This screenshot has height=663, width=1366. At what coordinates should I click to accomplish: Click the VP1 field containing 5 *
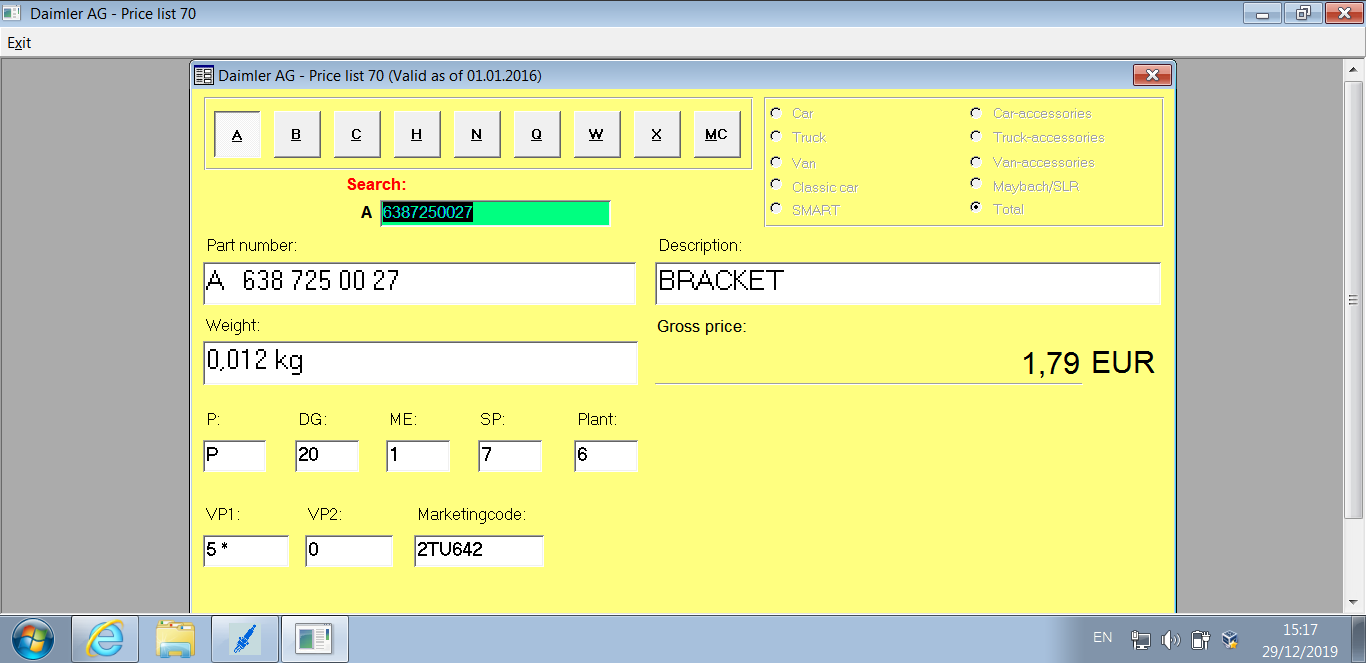(246, 551)
